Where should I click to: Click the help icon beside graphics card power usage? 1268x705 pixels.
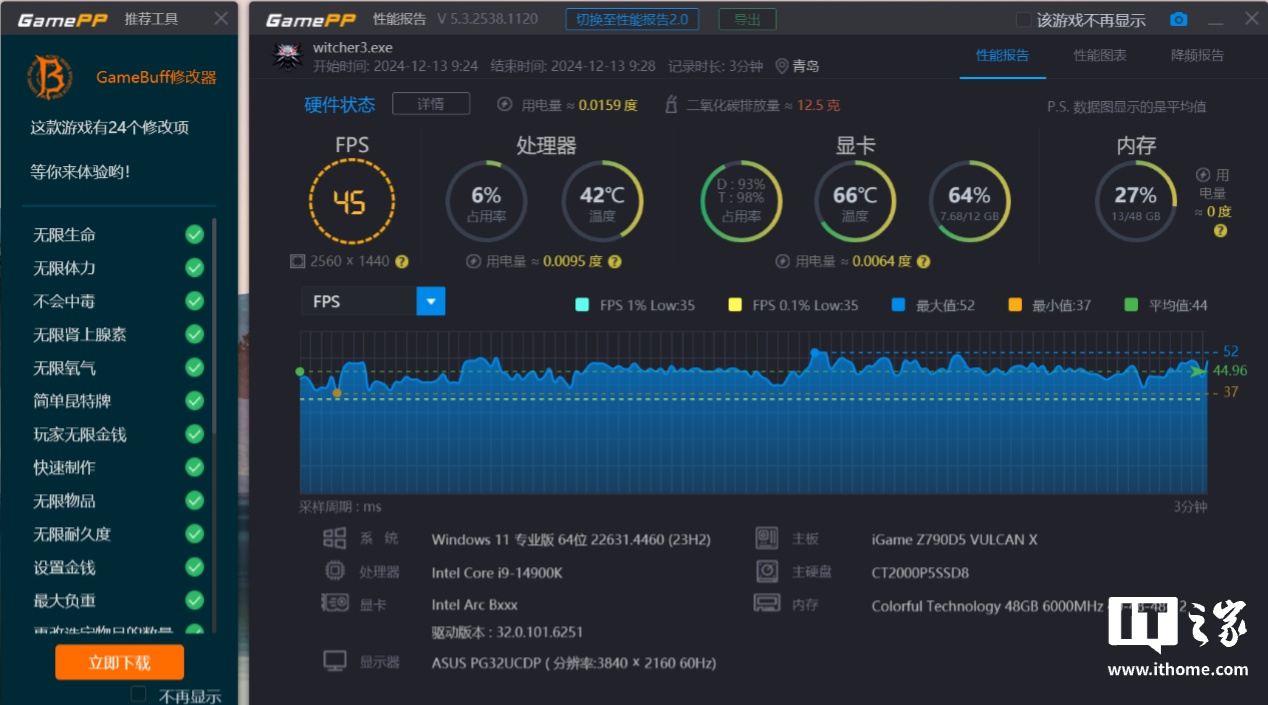tap(923, 262)
